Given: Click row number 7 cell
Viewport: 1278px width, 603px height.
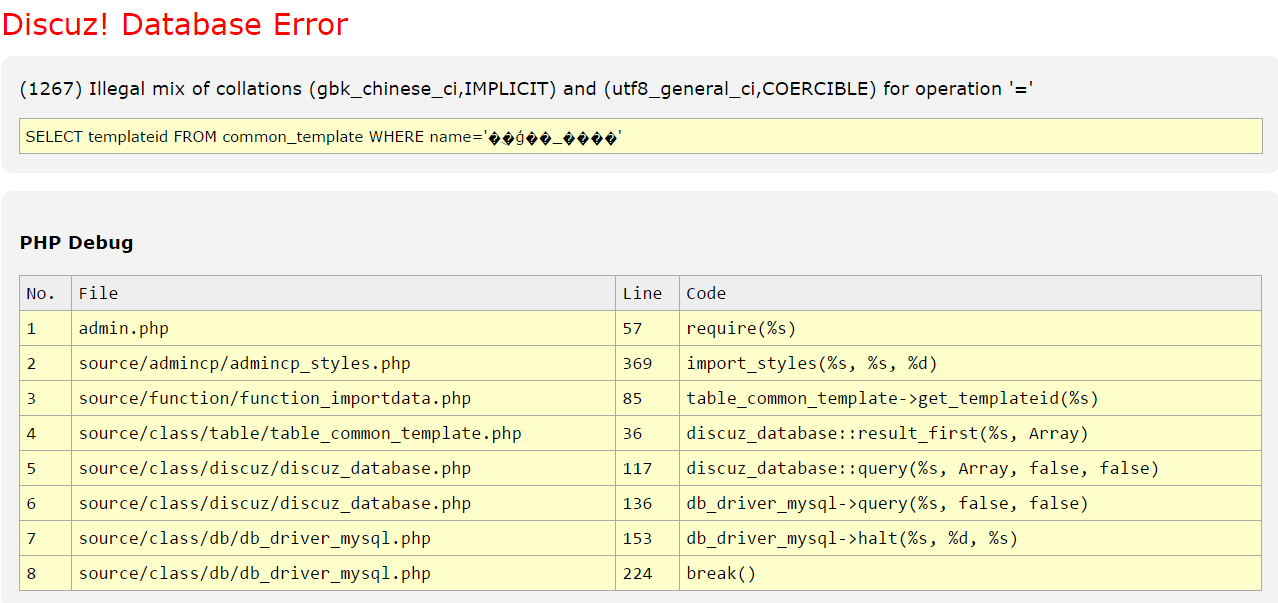Looking at the screenshot, I should [x=46, y=538].
